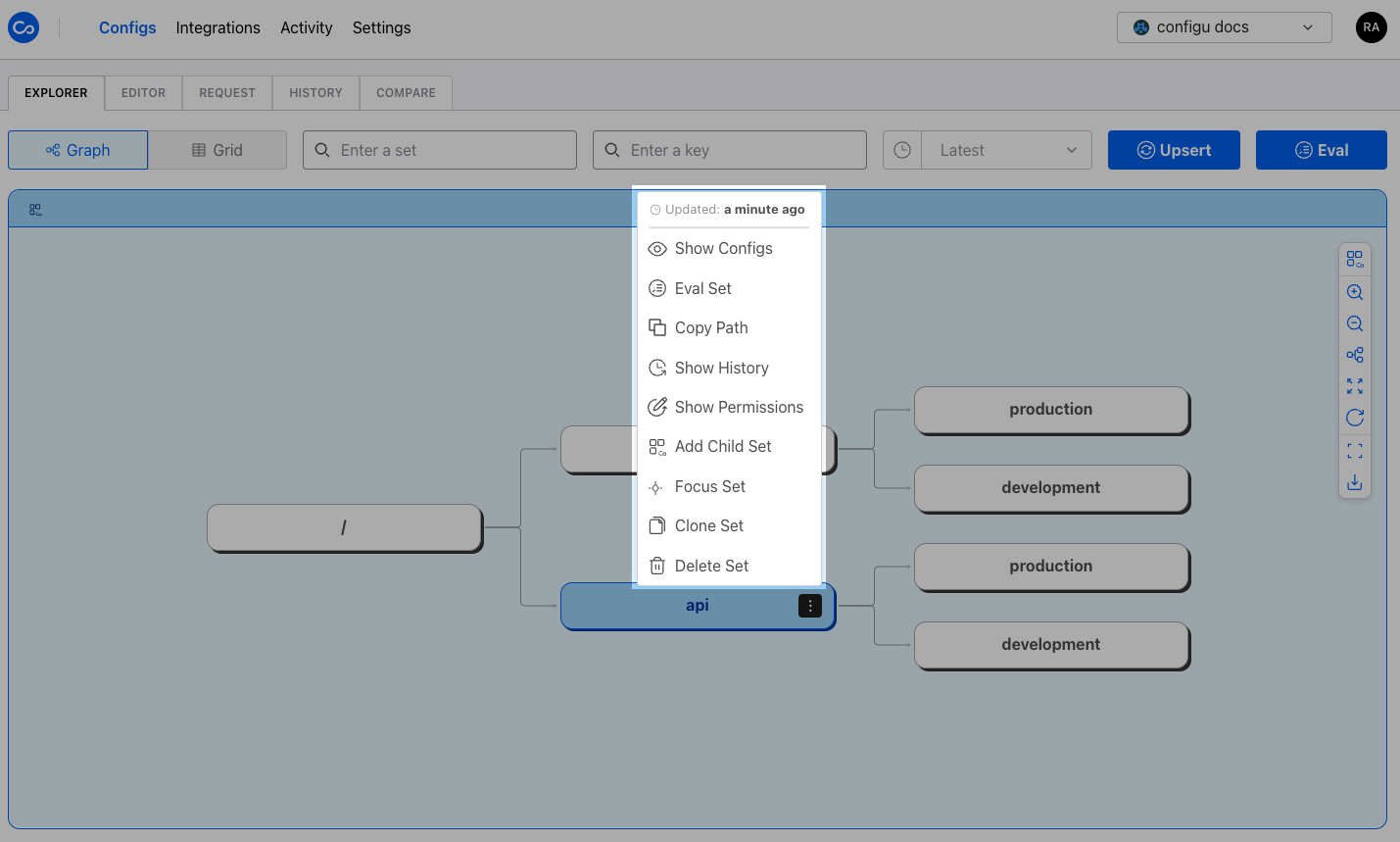Focus the Enter a key field
1400x842 pixels.
click(x=730, y=150)
